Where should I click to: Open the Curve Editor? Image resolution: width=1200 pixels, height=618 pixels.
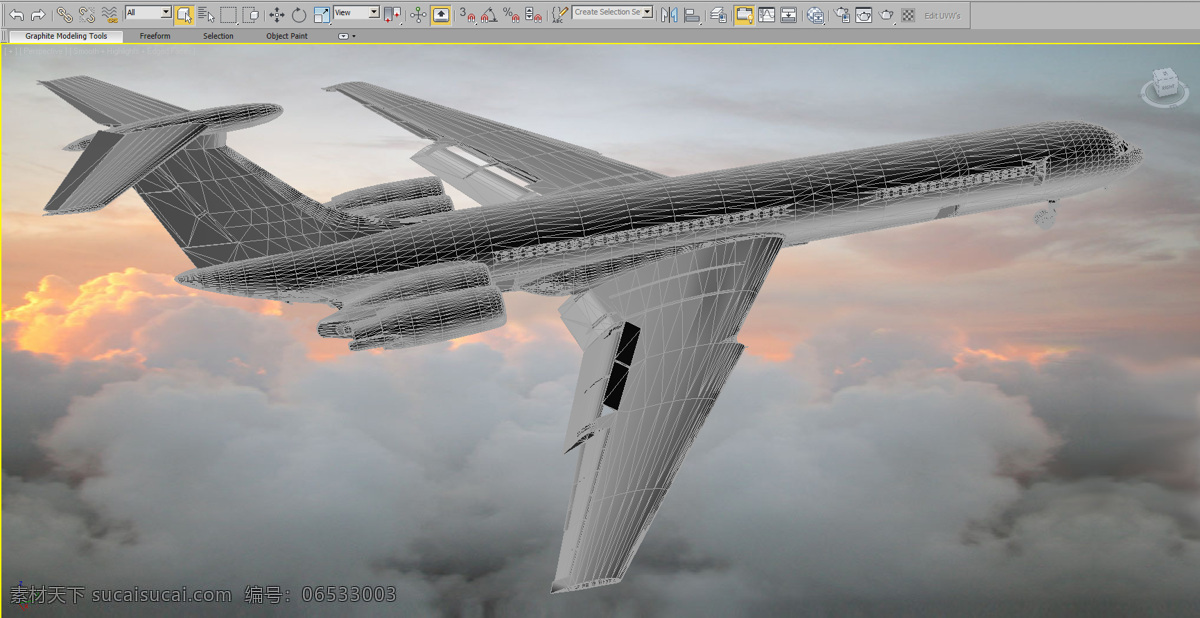pyautogui.click(x=766, y=15)
